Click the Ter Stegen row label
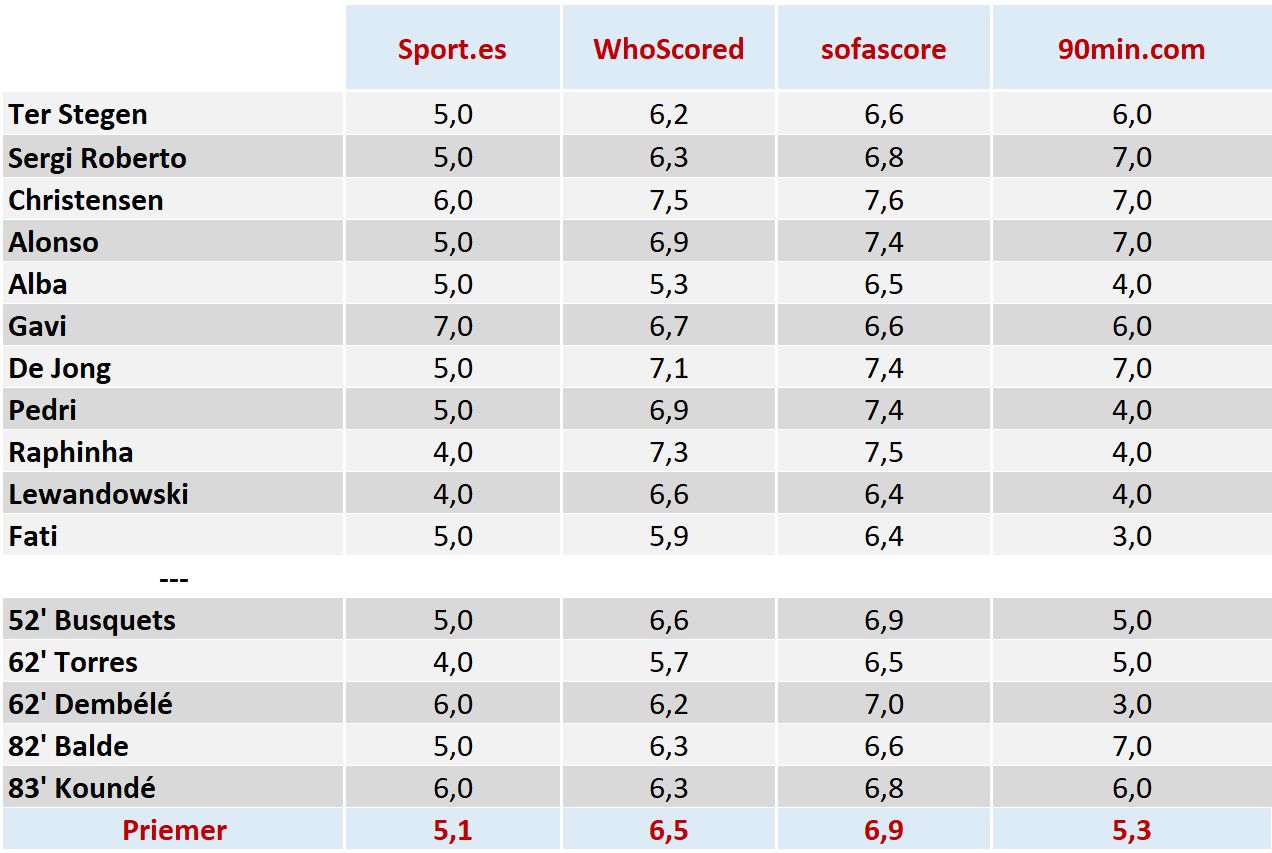 point(78,115)
